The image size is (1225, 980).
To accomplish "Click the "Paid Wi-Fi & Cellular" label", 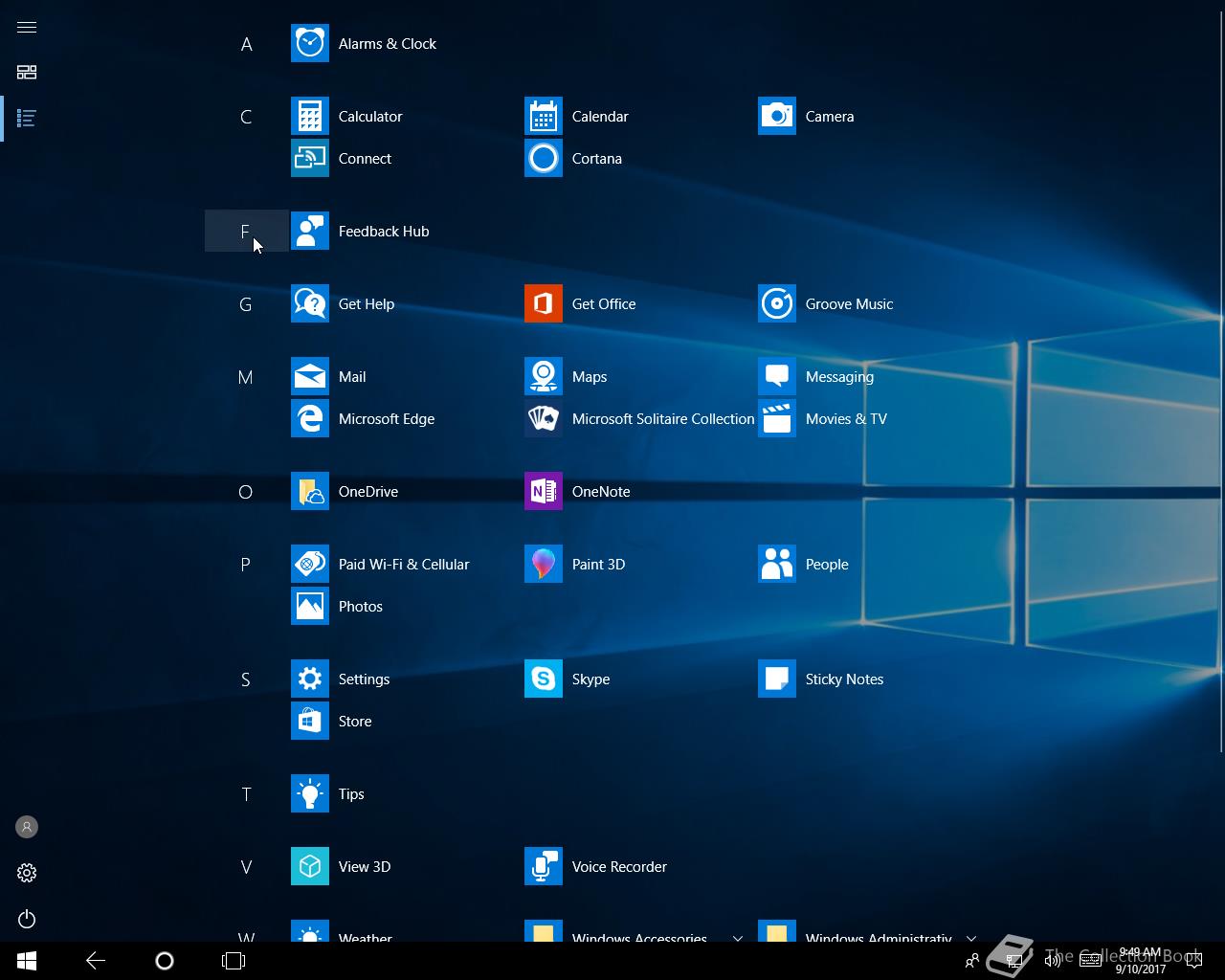I will [404, 565].
